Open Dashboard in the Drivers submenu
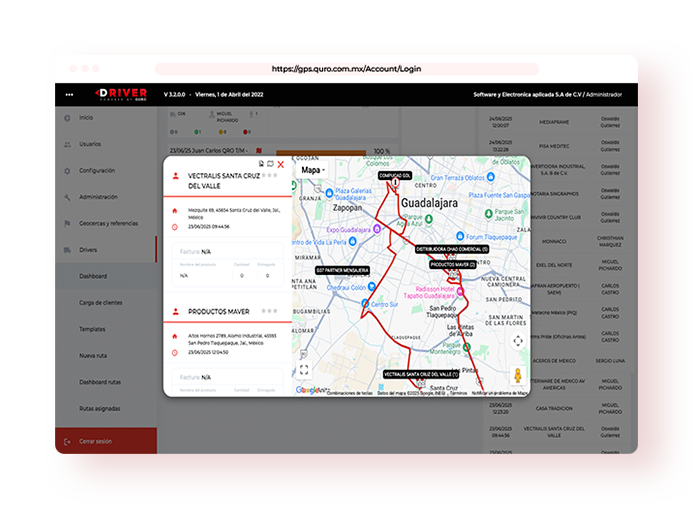 [93, 277]
